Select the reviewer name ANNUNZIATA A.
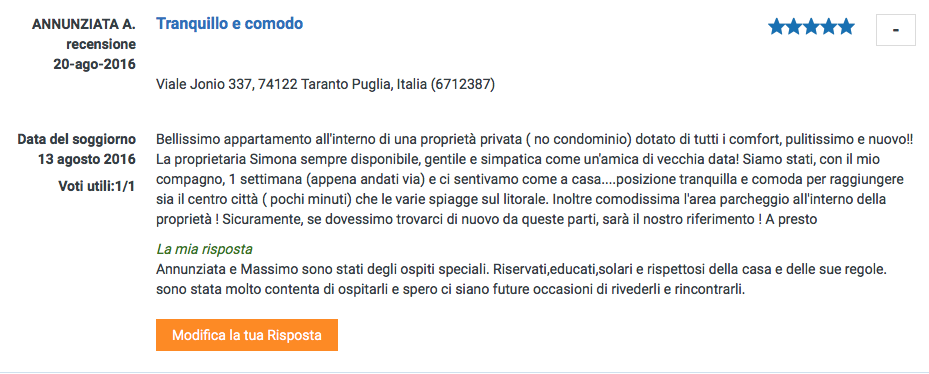Image resolution: width=929 pixels, height=374 pixels. [x=84, y=24]
